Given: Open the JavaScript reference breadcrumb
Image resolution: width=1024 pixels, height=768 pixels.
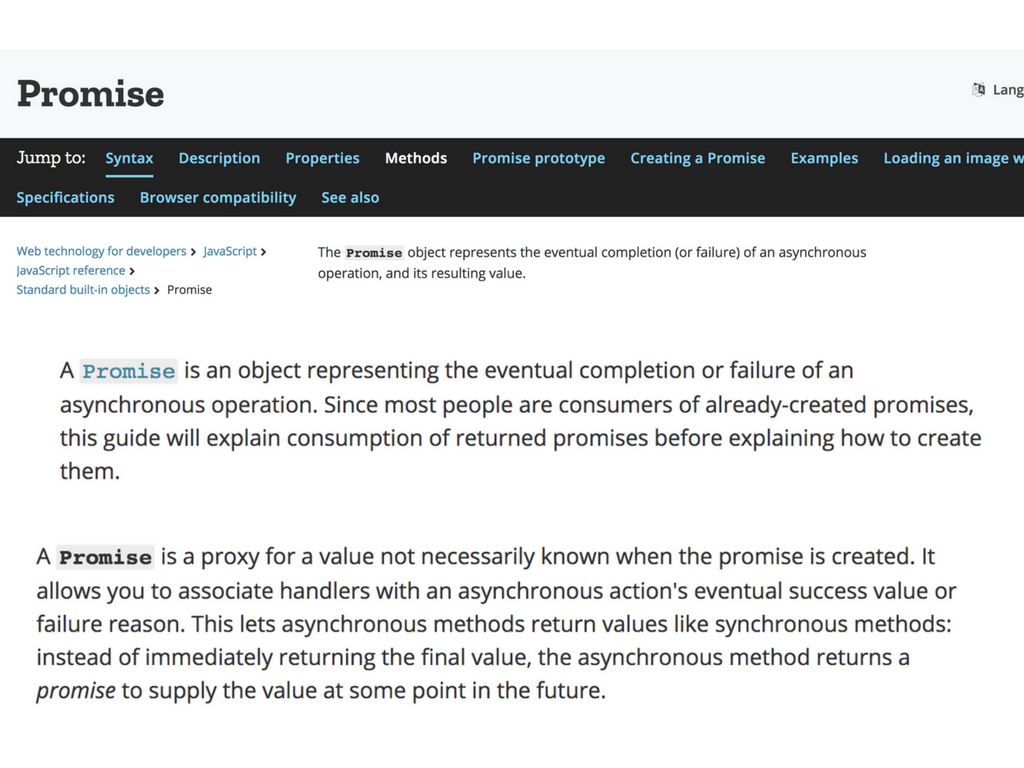Looking at the screenshot, I should coord(71,270).
